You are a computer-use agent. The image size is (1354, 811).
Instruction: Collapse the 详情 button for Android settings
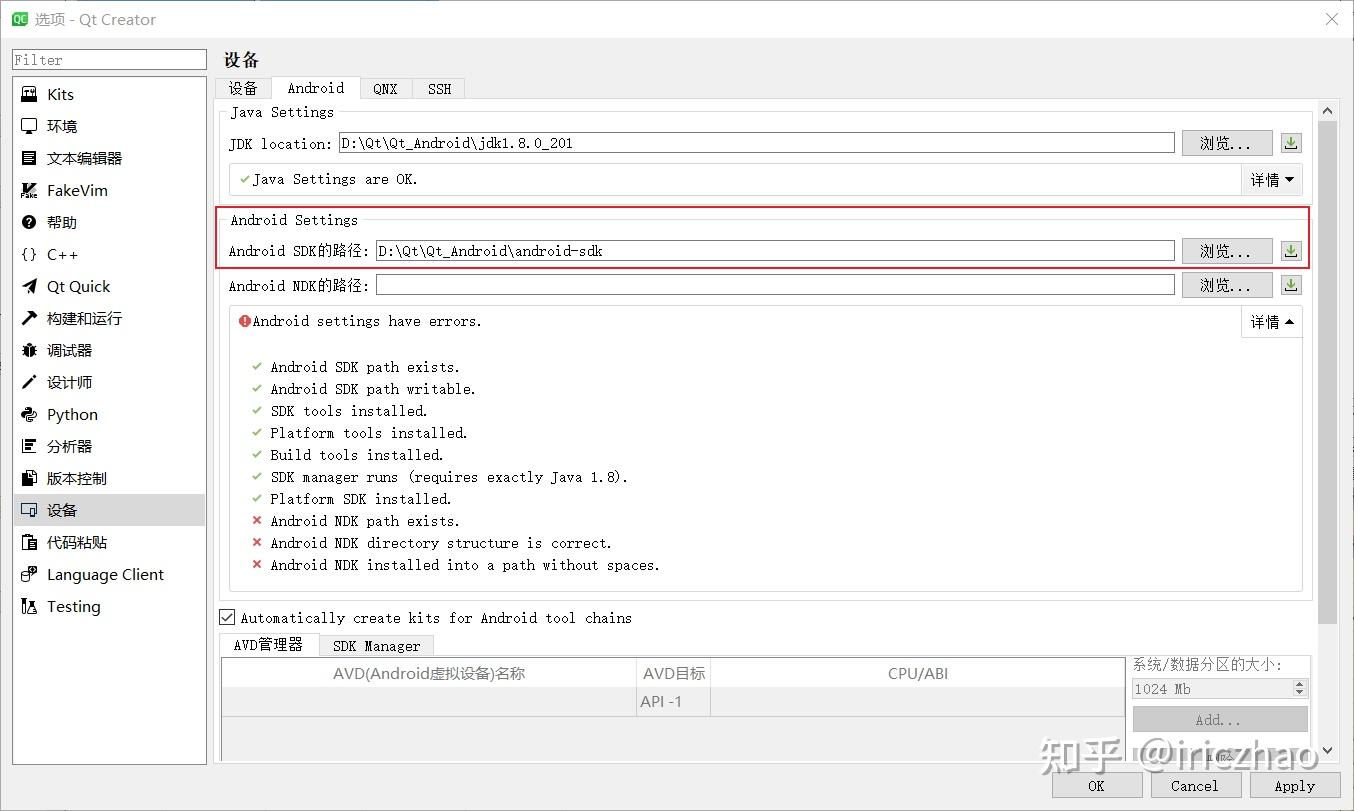click(x=1272, y=321)
